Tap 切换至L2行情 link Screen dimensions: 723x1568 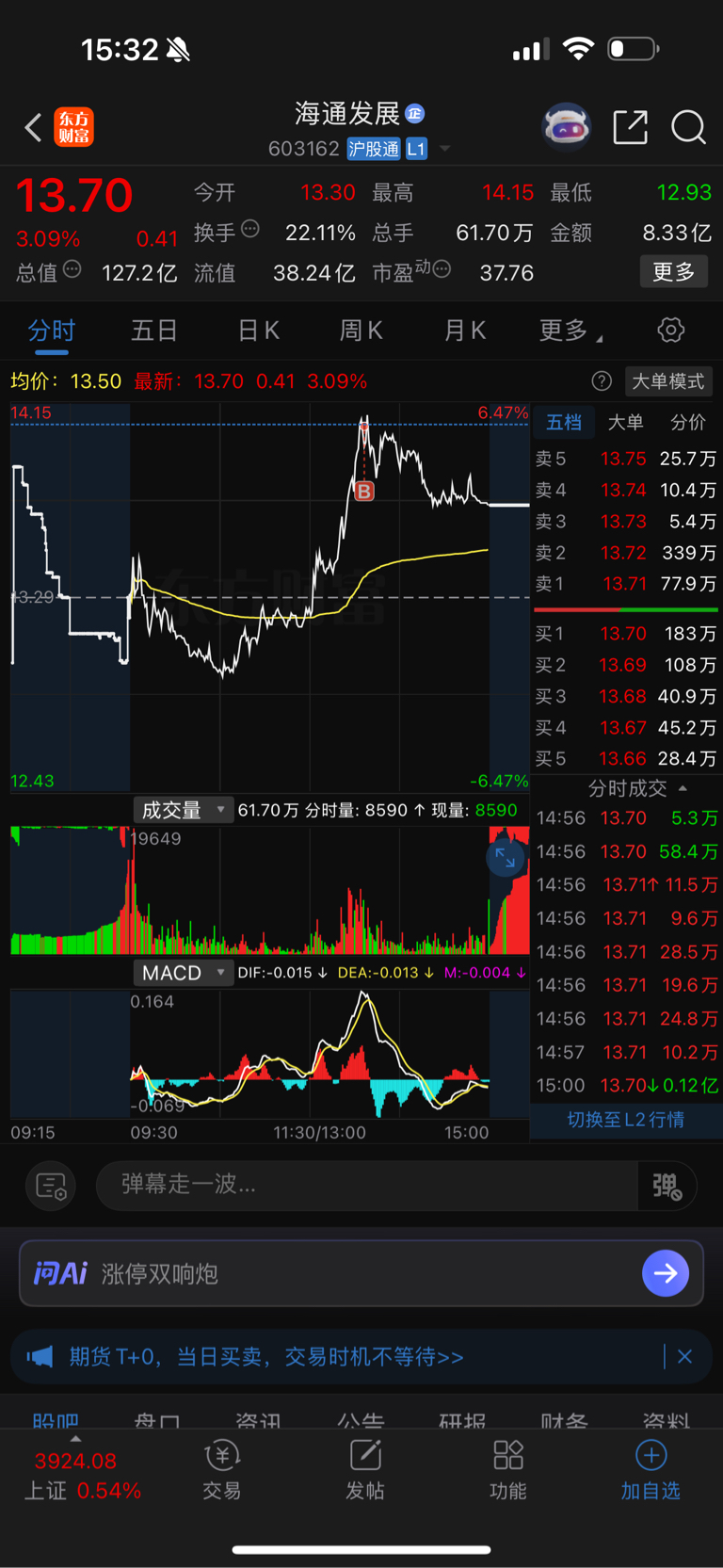626,1120
